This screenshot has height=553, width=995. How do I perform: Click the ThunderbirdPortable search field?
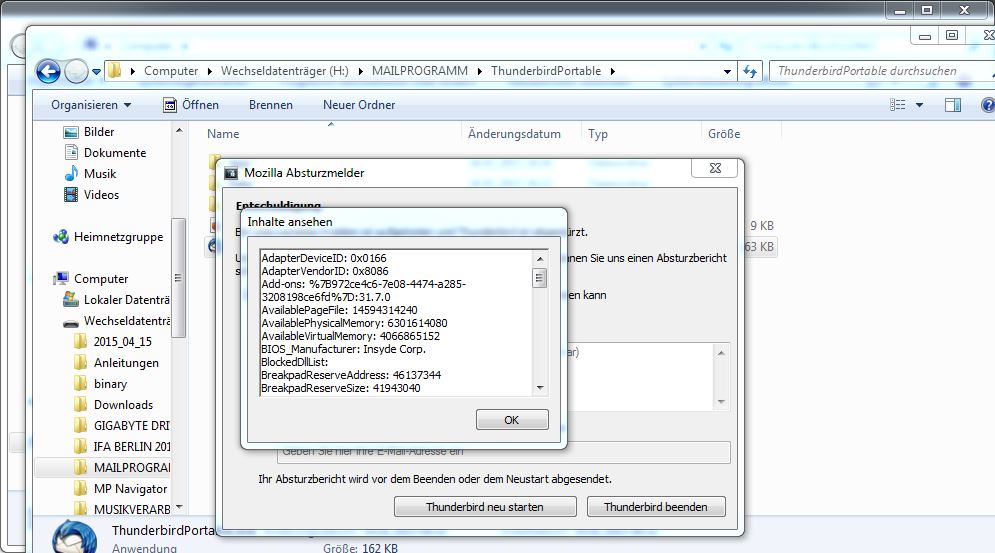pyautogui.click(x=882, y=71)
